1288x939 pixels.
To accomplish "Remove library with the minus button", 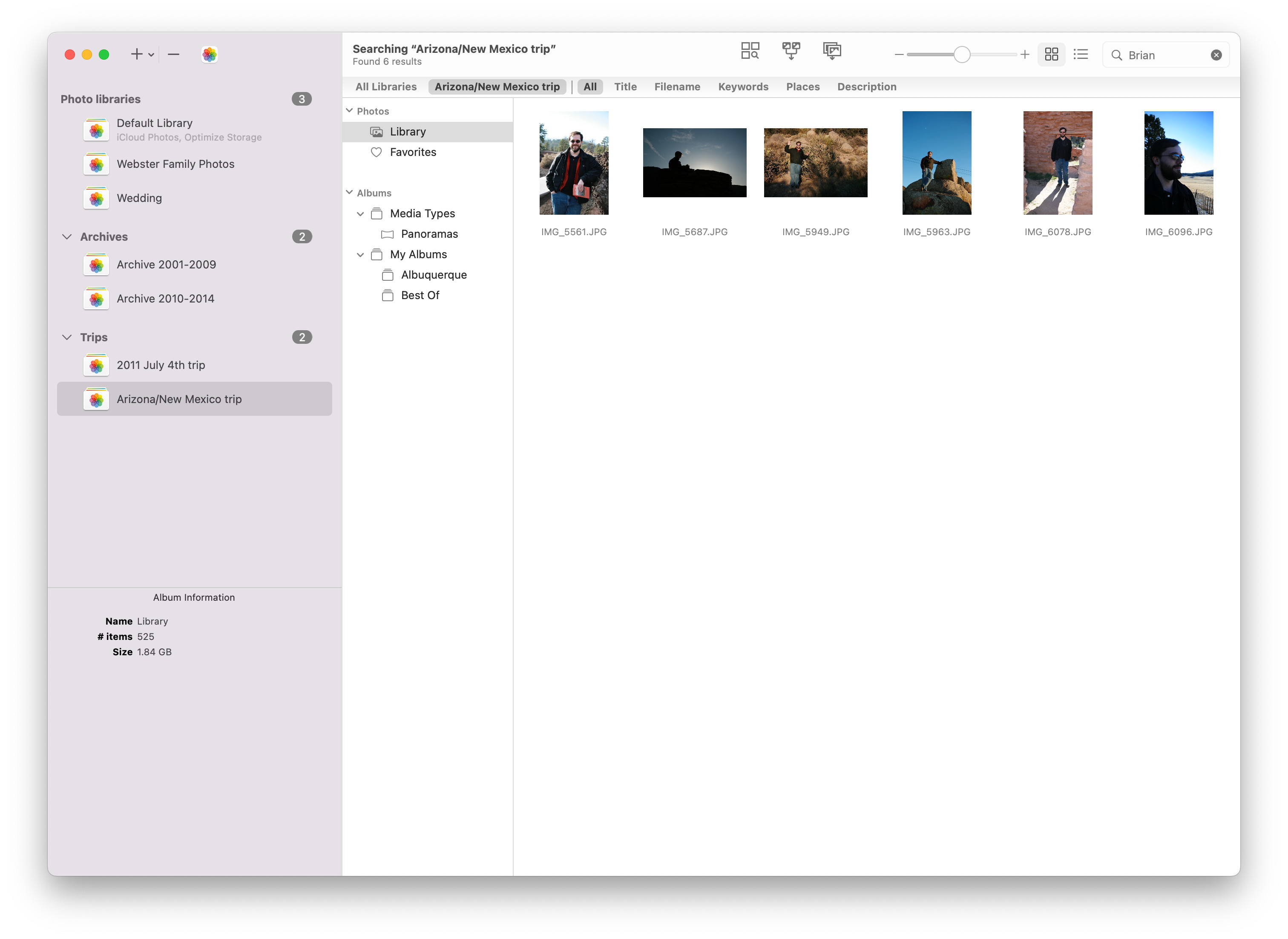I will tap(174, 55).
